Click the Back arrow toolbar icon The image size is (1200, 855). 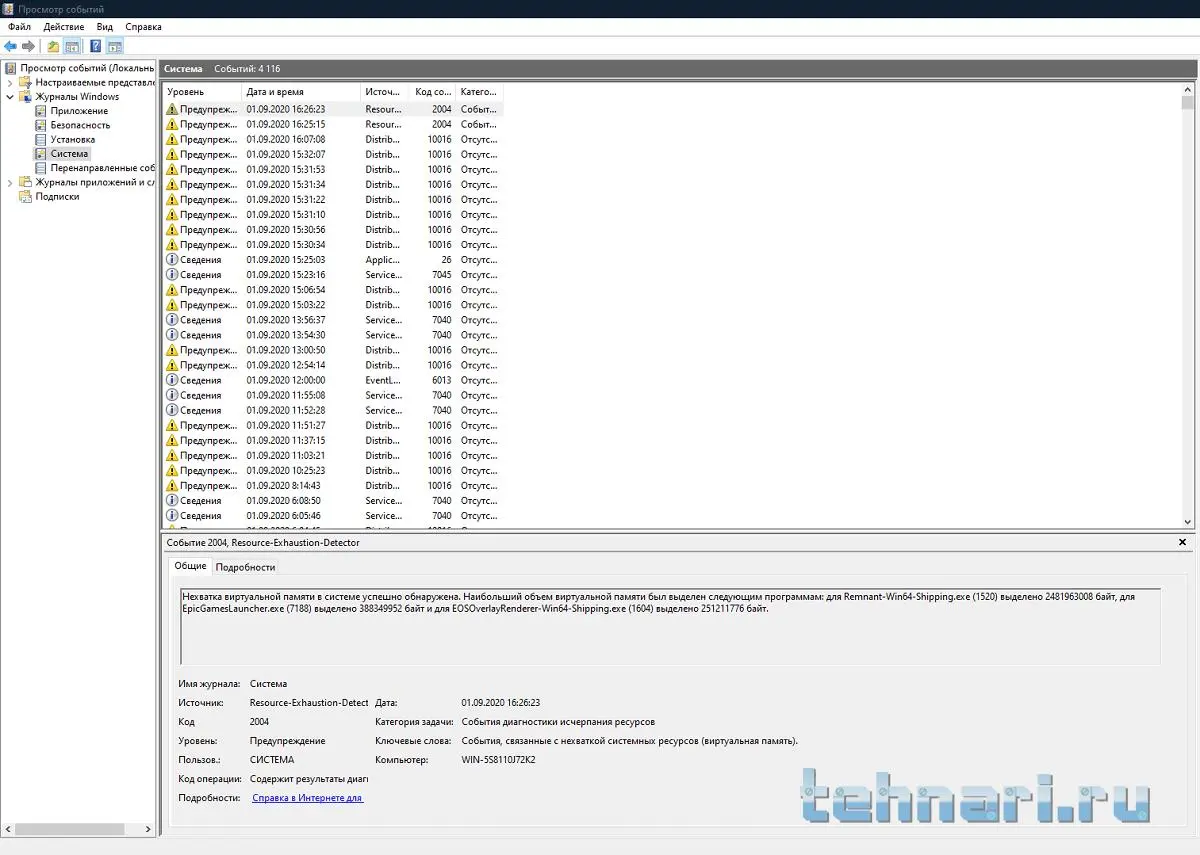pyautogui.click(x=10, y=46)
